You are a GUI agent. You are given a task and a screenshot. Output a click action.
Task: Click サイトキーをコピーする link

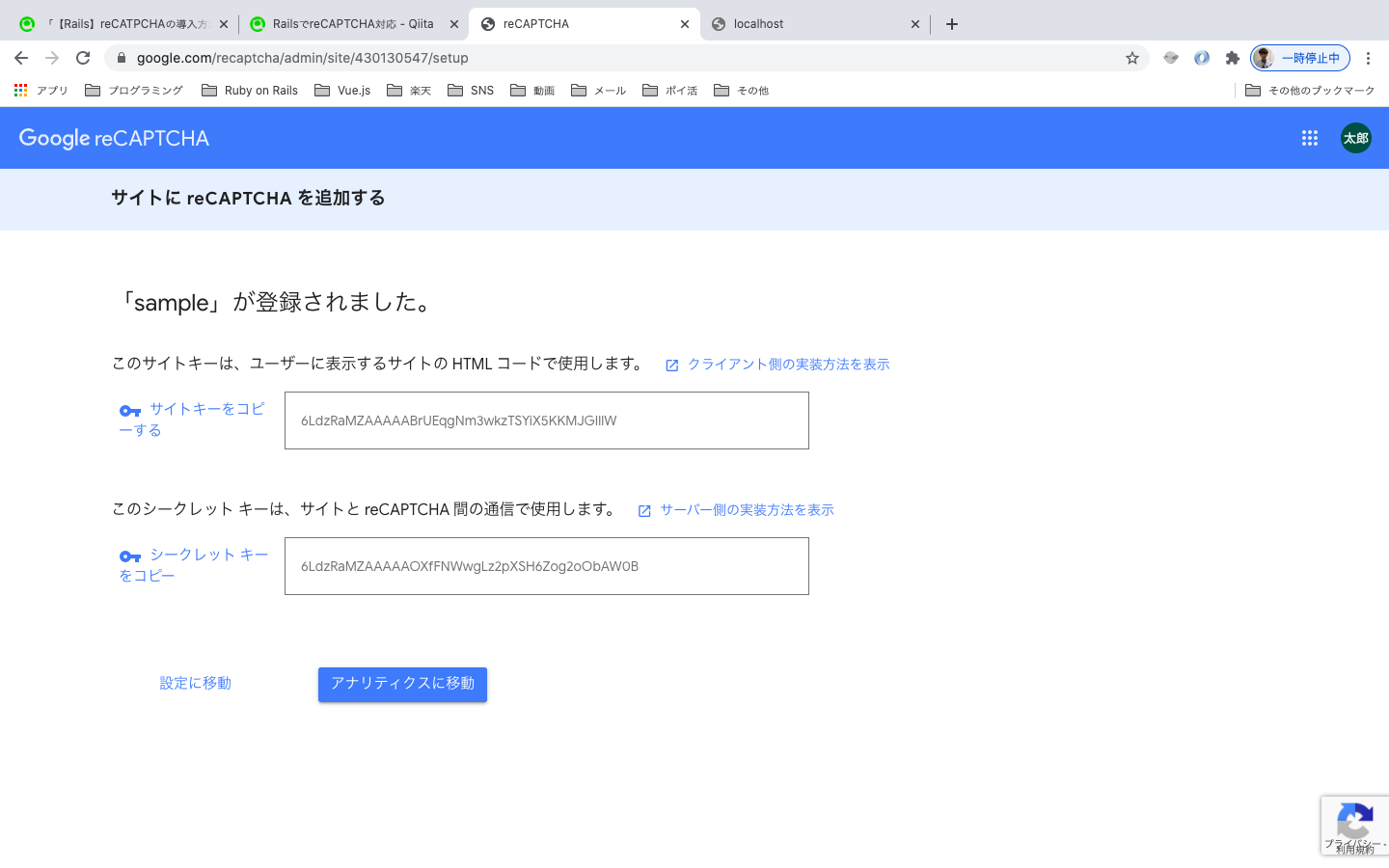193,420
